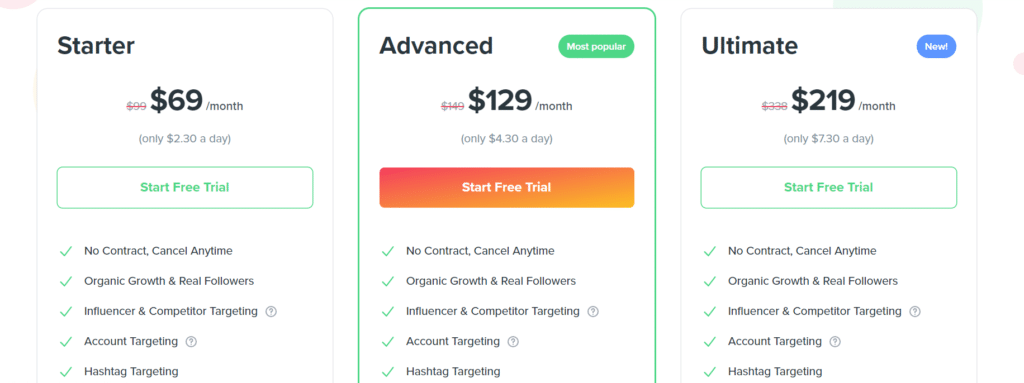This screenshot has width=1024, height=383.
Task: Click checkmark beside Advanced Hashtag Targeting
Action: pos(387,372)
